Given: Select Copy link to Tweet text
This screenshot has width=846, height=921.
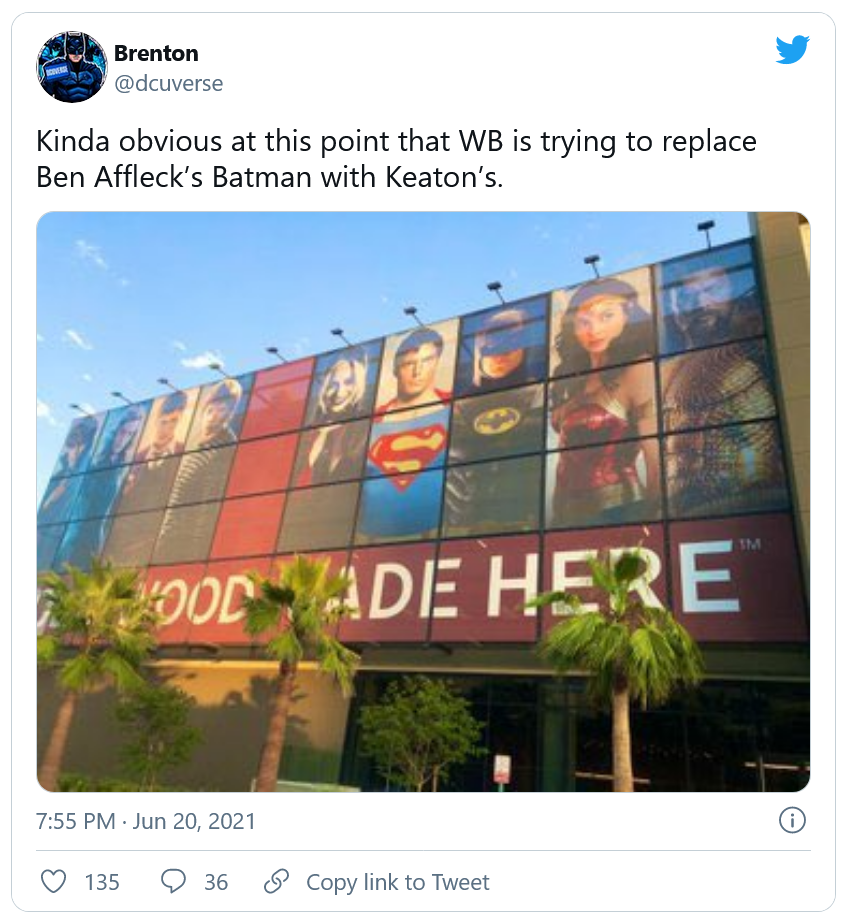Looking at the screenshot, I should (398, 882).
